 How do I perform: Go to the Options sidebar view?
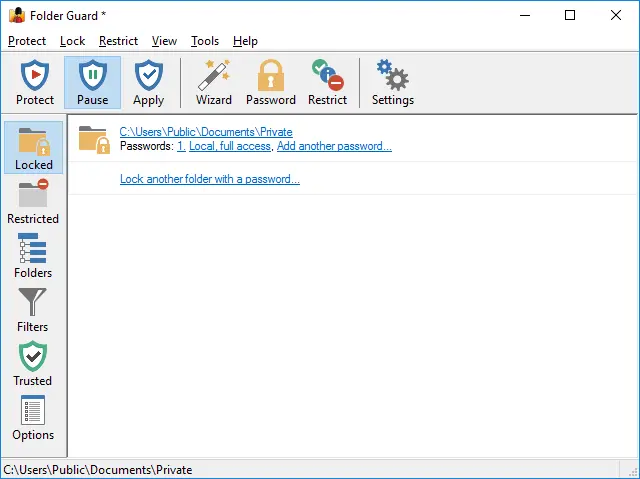[x=33, y=418]
